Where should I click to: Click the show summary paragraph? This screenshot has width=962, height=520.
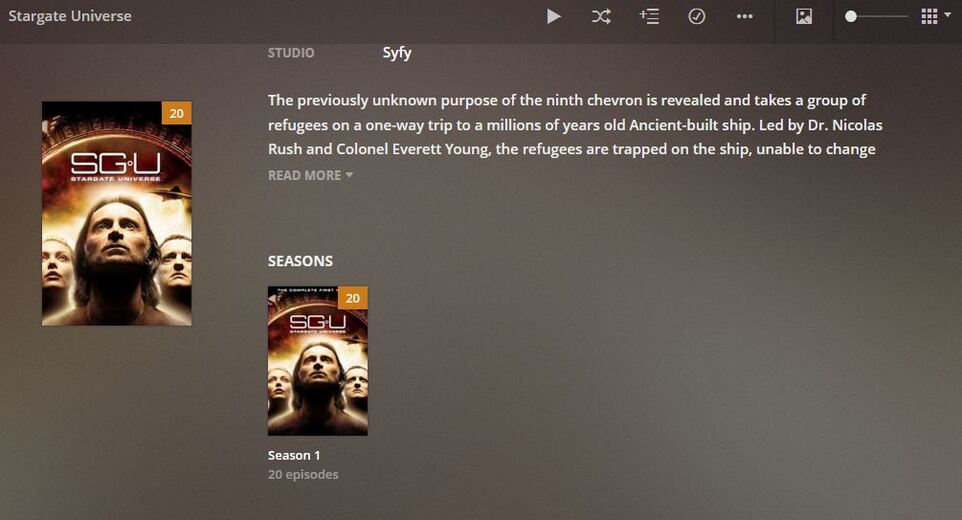(575, 125)
